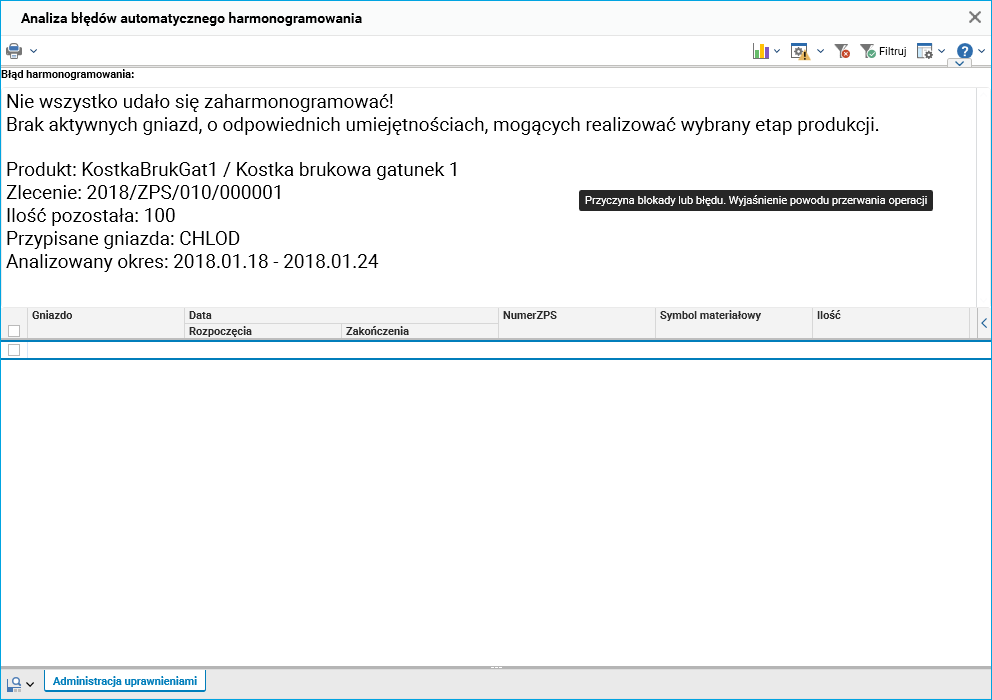The width and height of the screenshot is (992, 700).
Task: Click the Filtruj button
Action: [884, 51]
